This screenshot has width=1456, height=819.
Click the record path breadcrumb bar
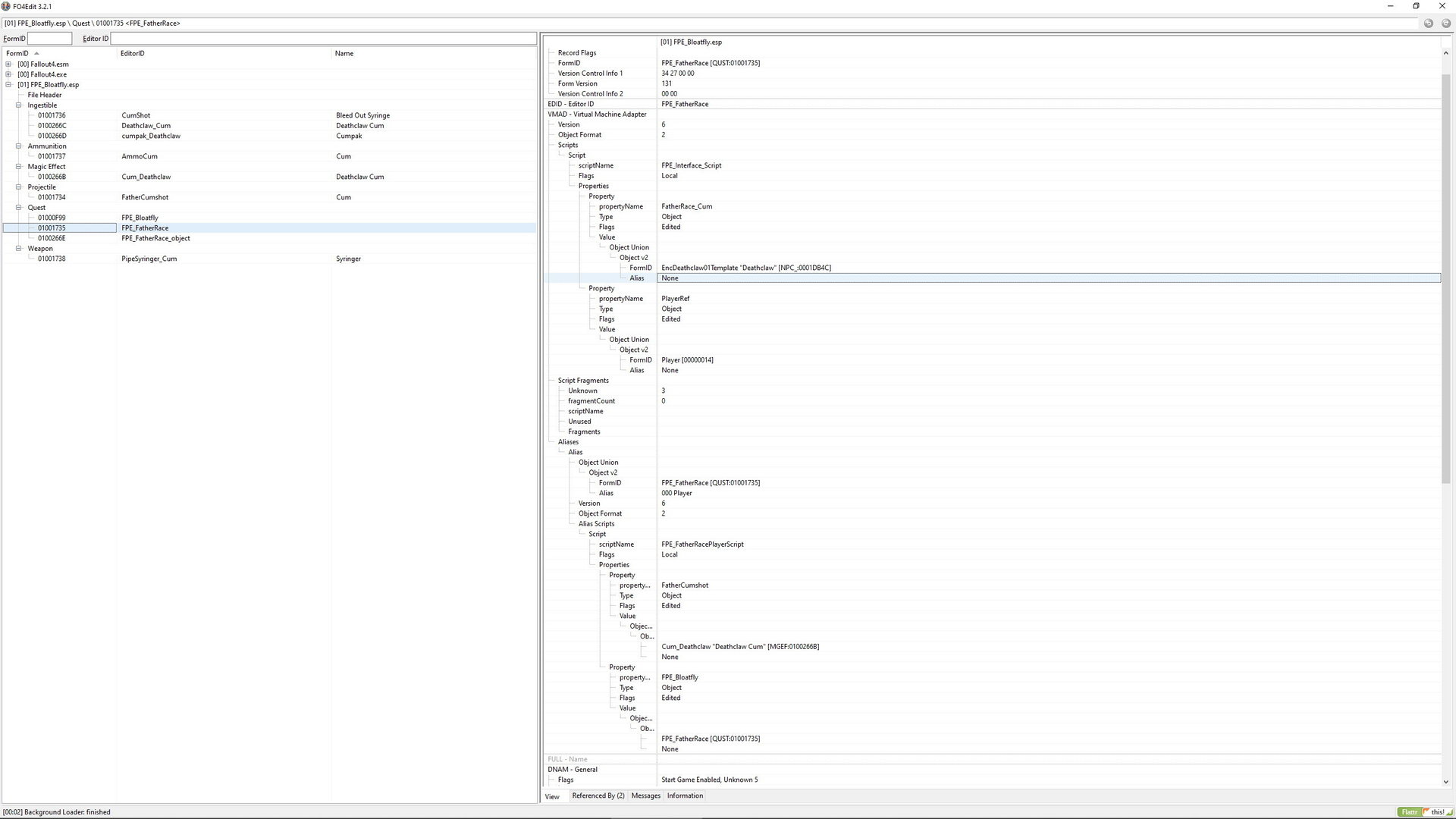tap(709, 24)
